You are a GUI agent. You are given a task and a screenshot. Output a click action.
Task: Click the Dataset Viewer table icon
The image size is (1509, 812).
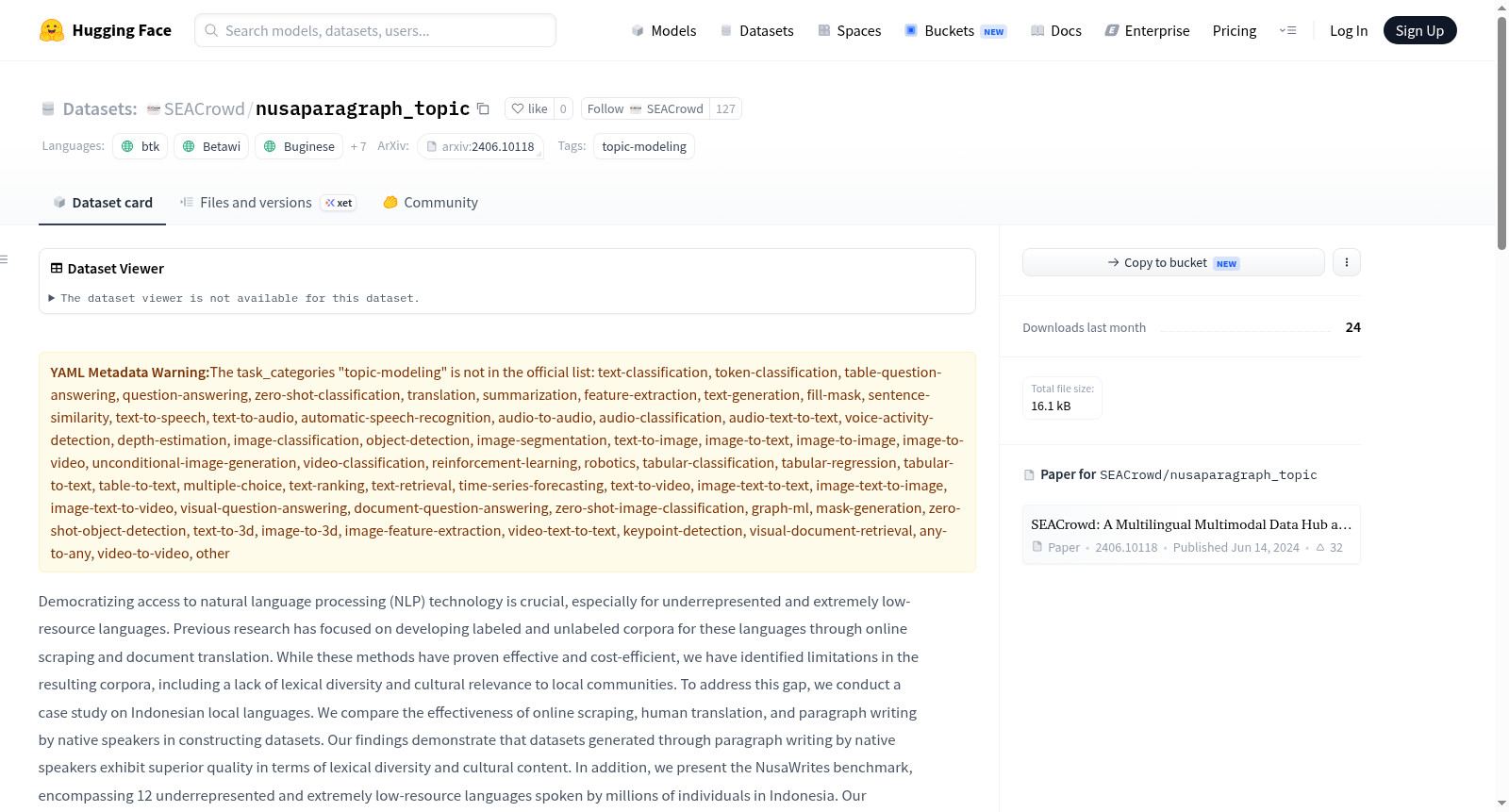[57, 269]
